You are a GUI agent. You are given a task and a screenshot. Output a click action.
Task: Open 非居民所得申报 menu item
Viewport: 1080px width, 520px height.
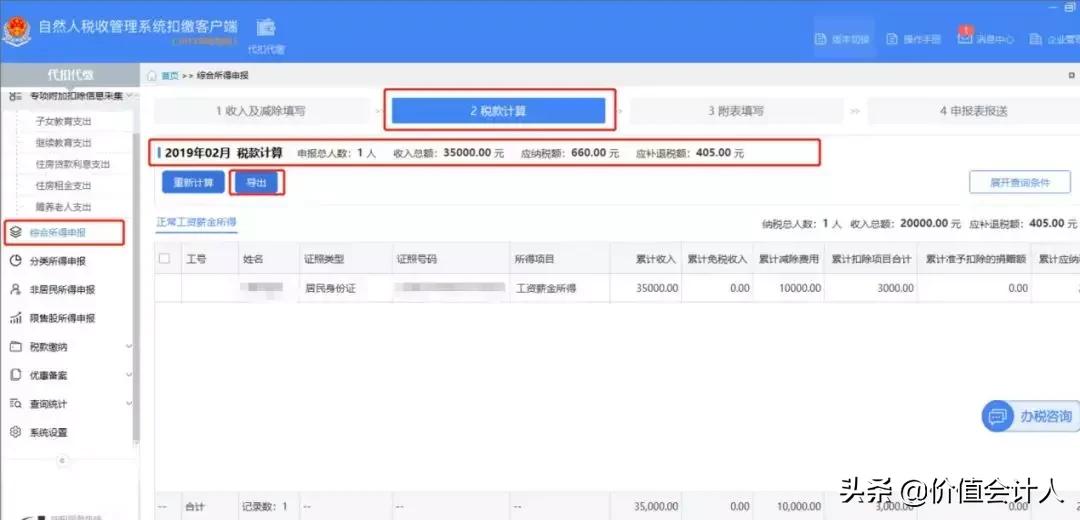(x=62, y=290)
